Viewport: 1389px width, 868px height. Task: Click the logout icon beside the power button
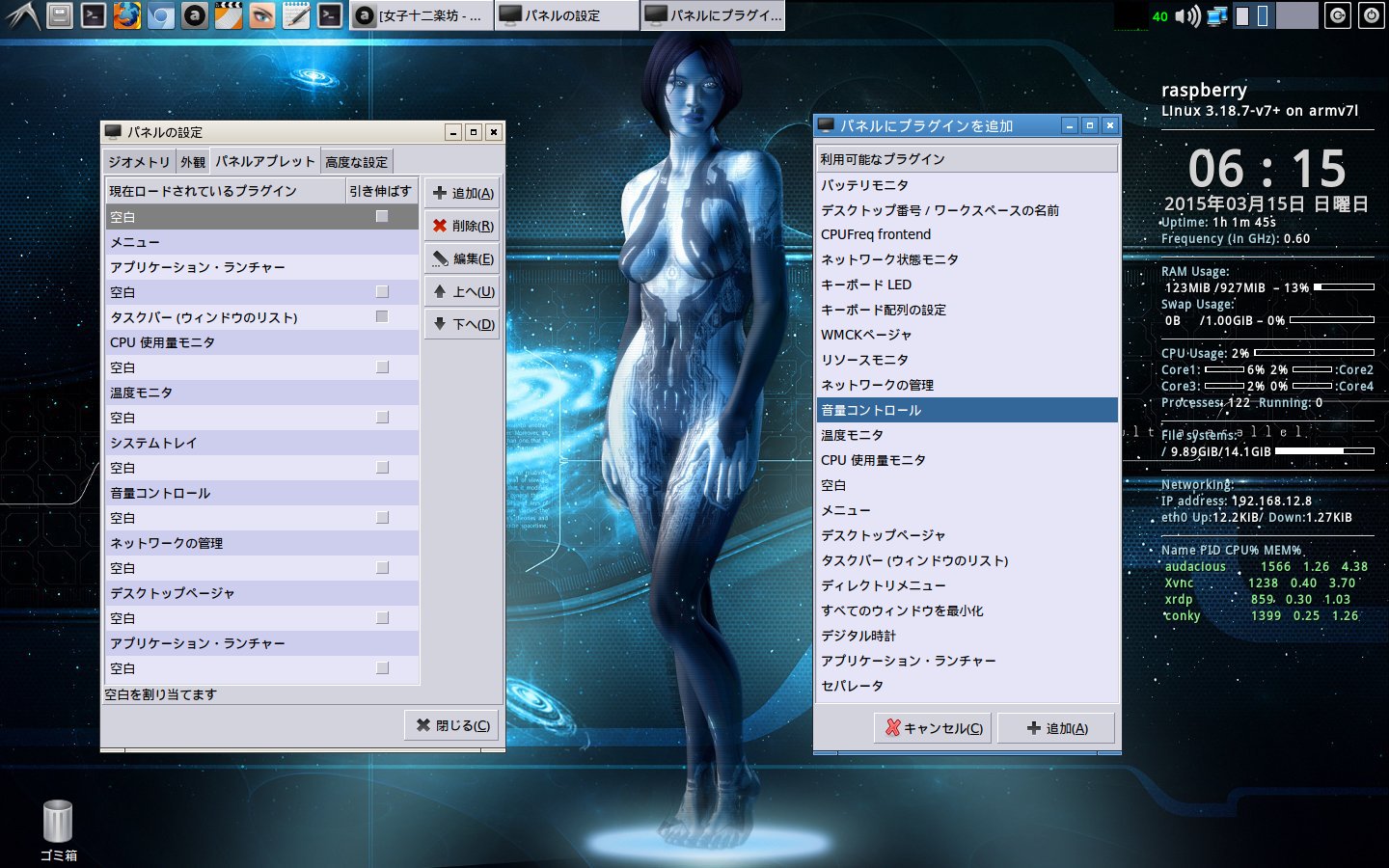coord(1337,15)
